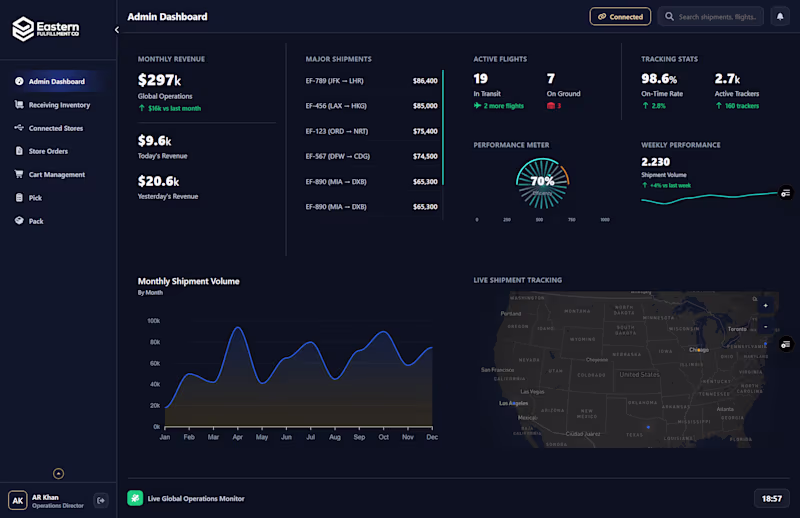Click the logout icon beside AR Khan
Viewport: 800px width, 518px height.
click(x=101, y=500)
